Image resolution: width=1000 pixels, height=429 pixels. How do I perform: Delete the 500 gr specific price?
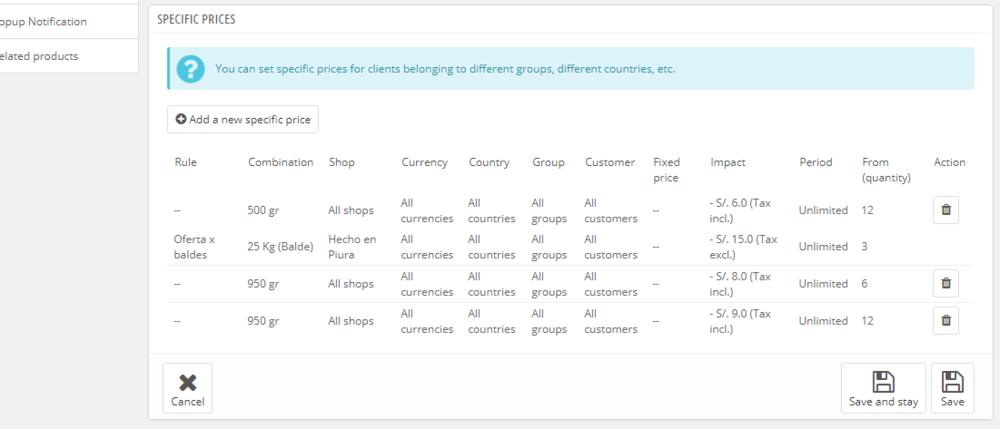point(946,210)
